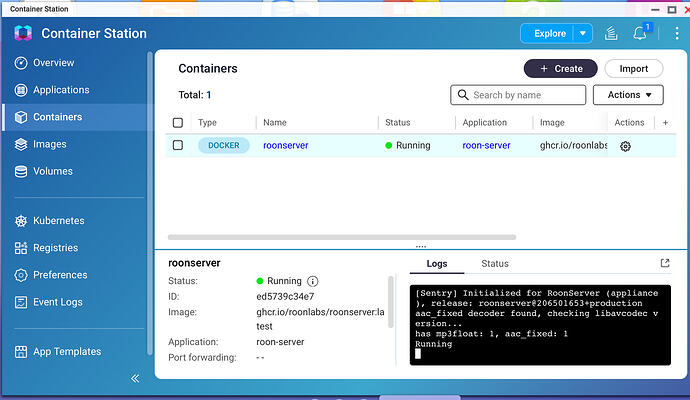Image resolution: width=690 pixels, height=400 pixels.
Task: Click the panel splitter drag handle
Action: point(421,246)
